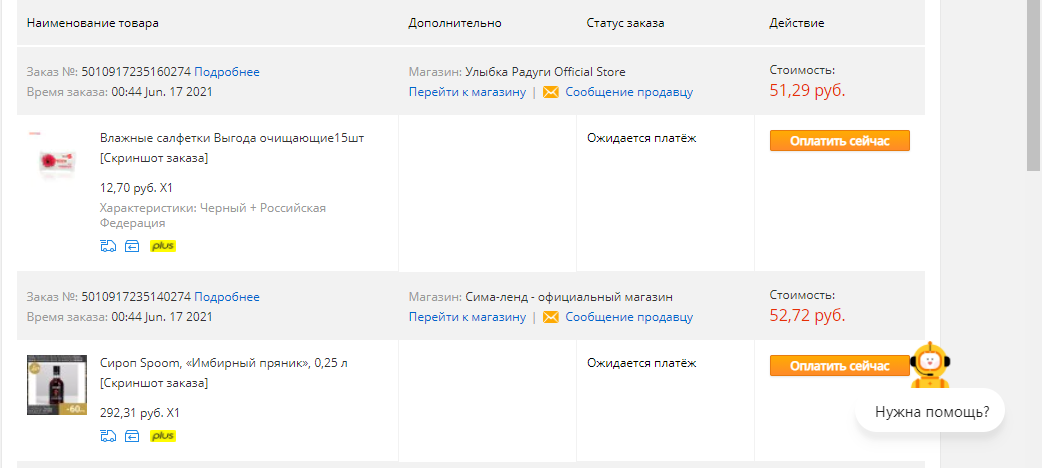Click yellow plus badge under Spoom syrup item
The image size is (1042, 468).
coord(163,436)
